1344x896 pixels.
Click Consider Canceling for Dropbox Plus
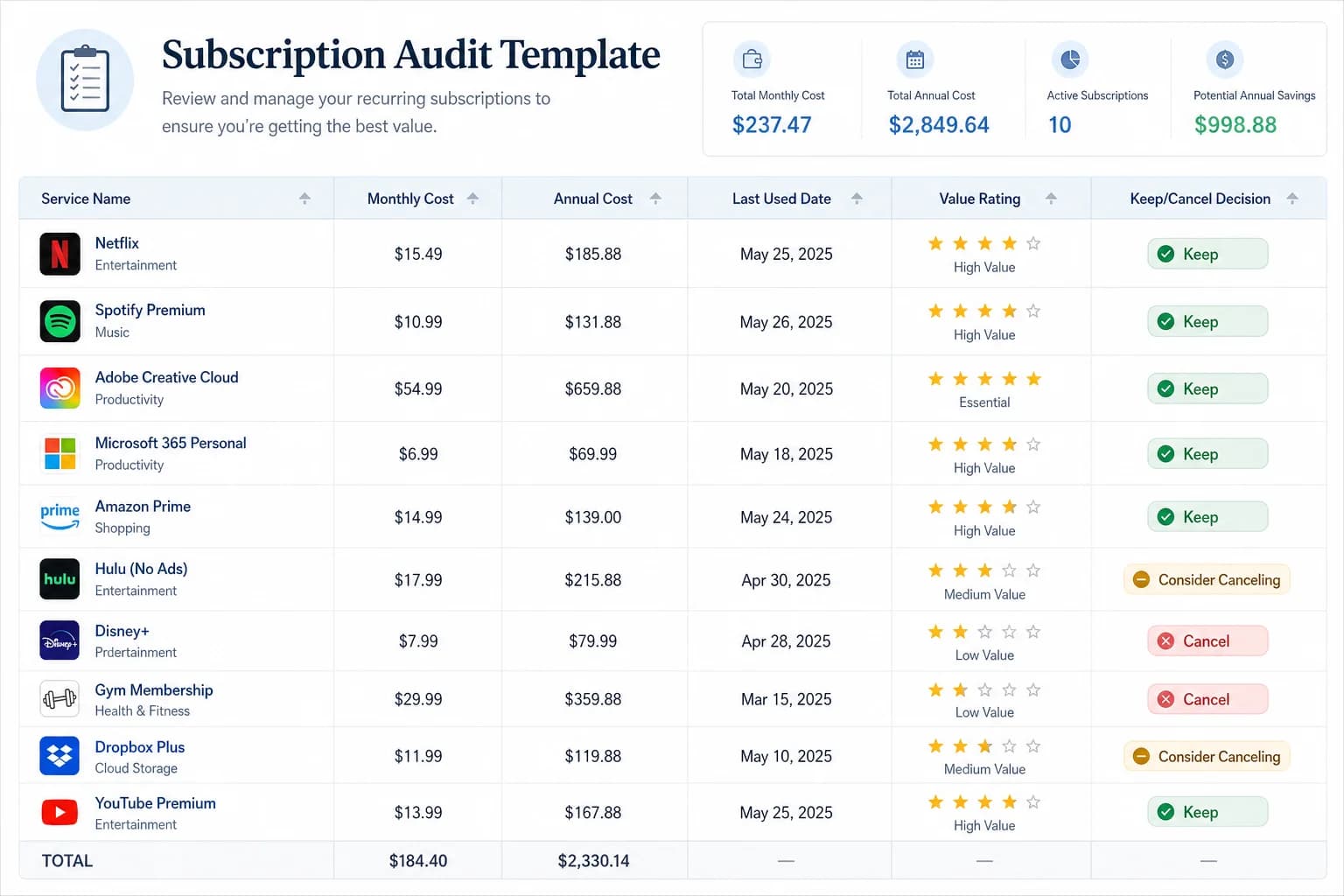(1207, 756)
